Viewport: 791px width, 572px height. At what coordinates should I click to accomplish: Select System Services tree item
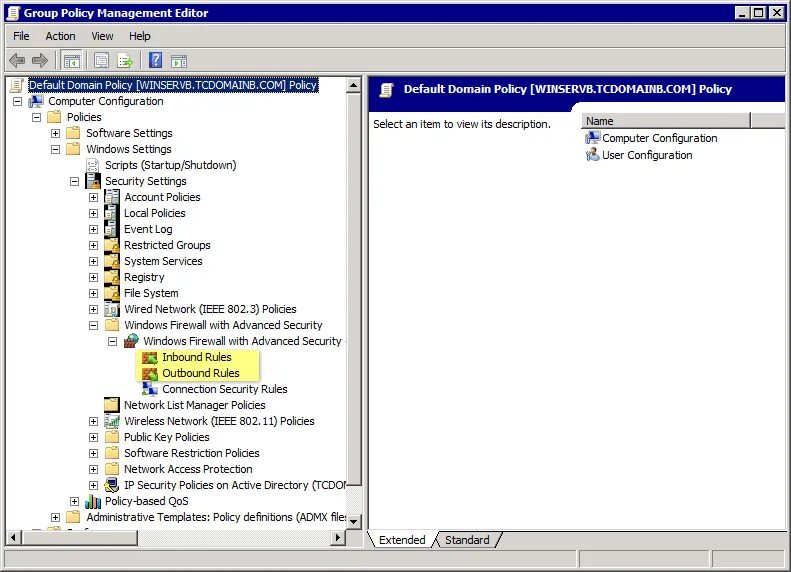(163, 261)
